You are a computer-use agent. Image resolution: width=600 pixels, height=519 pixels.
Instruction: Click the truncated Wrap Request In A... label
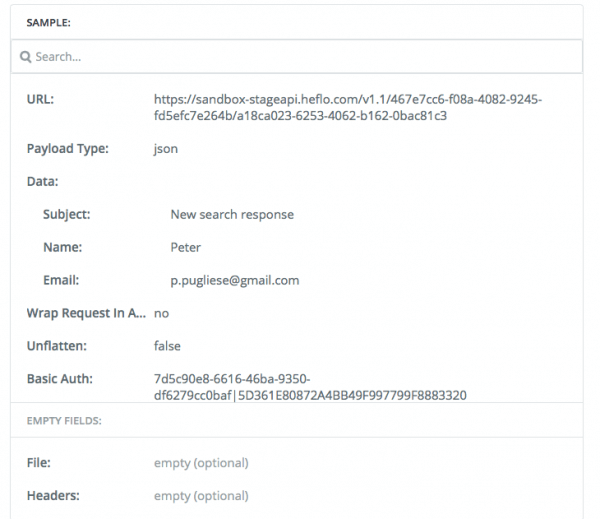click(86, 313)
